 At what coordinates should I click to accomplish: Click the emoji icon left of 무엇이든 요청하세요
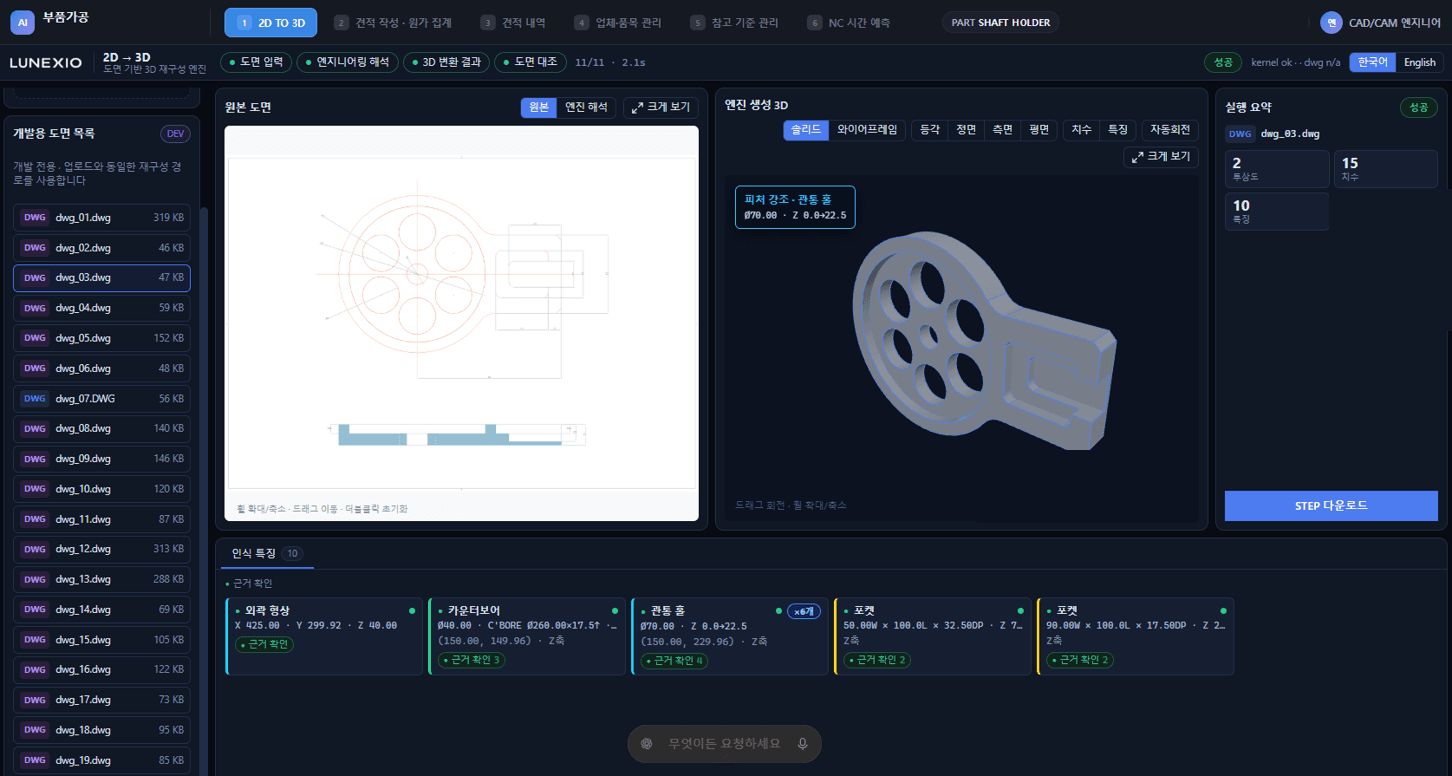point(647,744)
